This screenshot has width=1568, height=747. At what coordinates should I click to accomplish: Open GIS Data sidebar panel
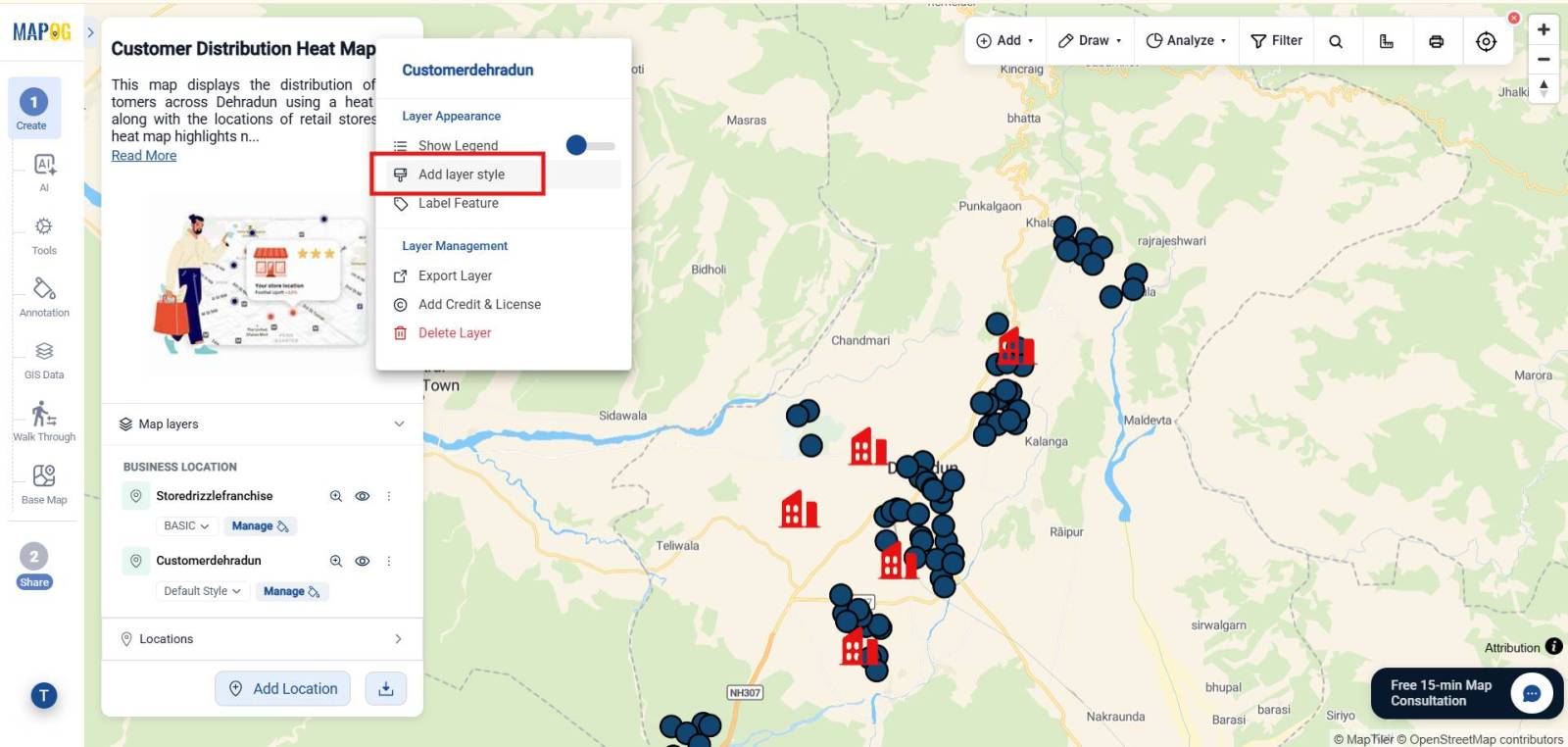point(44,360)
